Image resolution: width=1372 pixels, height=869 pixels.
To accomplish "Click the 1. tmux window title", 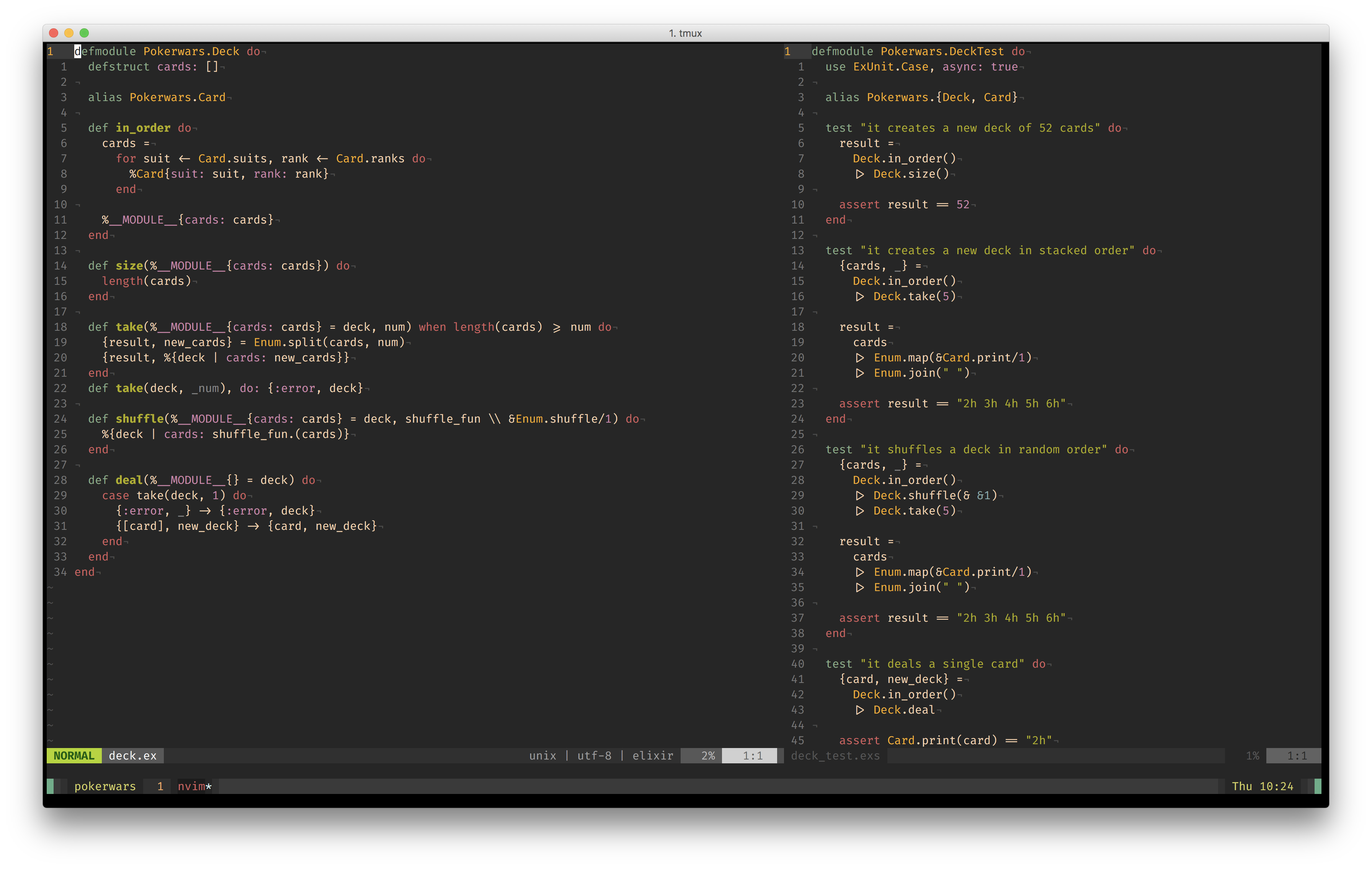I will point(686,33).
